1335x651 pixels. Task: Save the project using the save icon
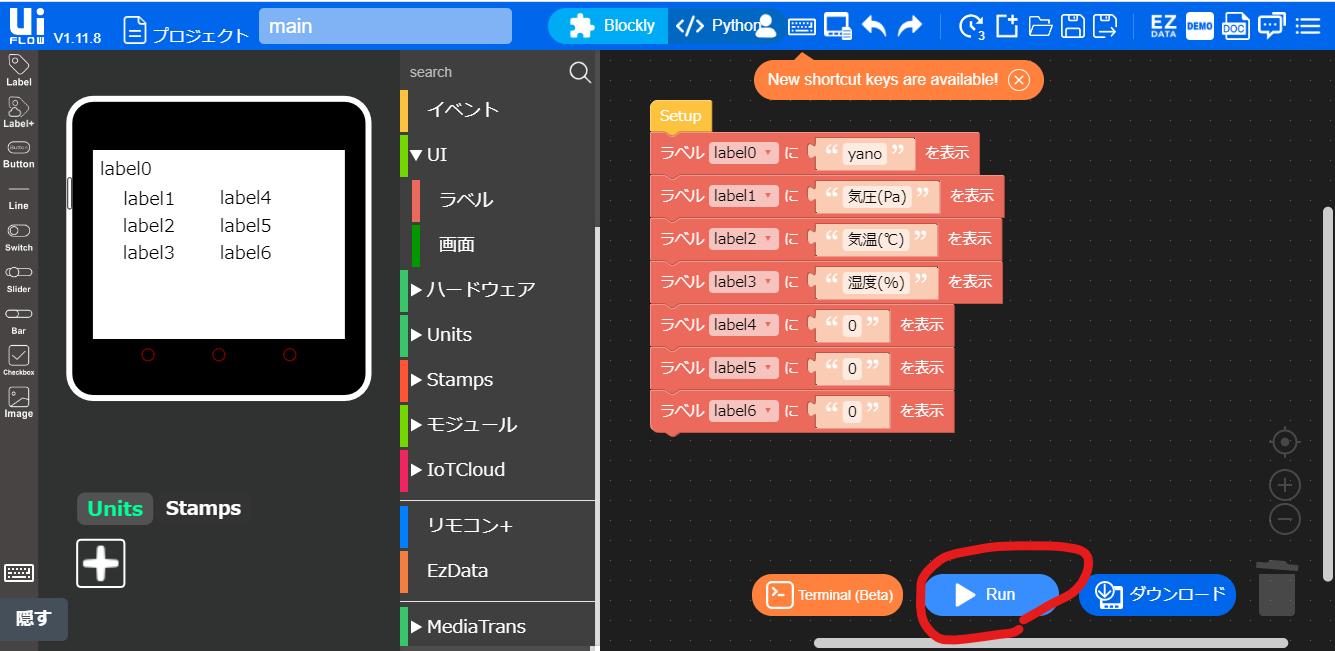(1073, 26)
